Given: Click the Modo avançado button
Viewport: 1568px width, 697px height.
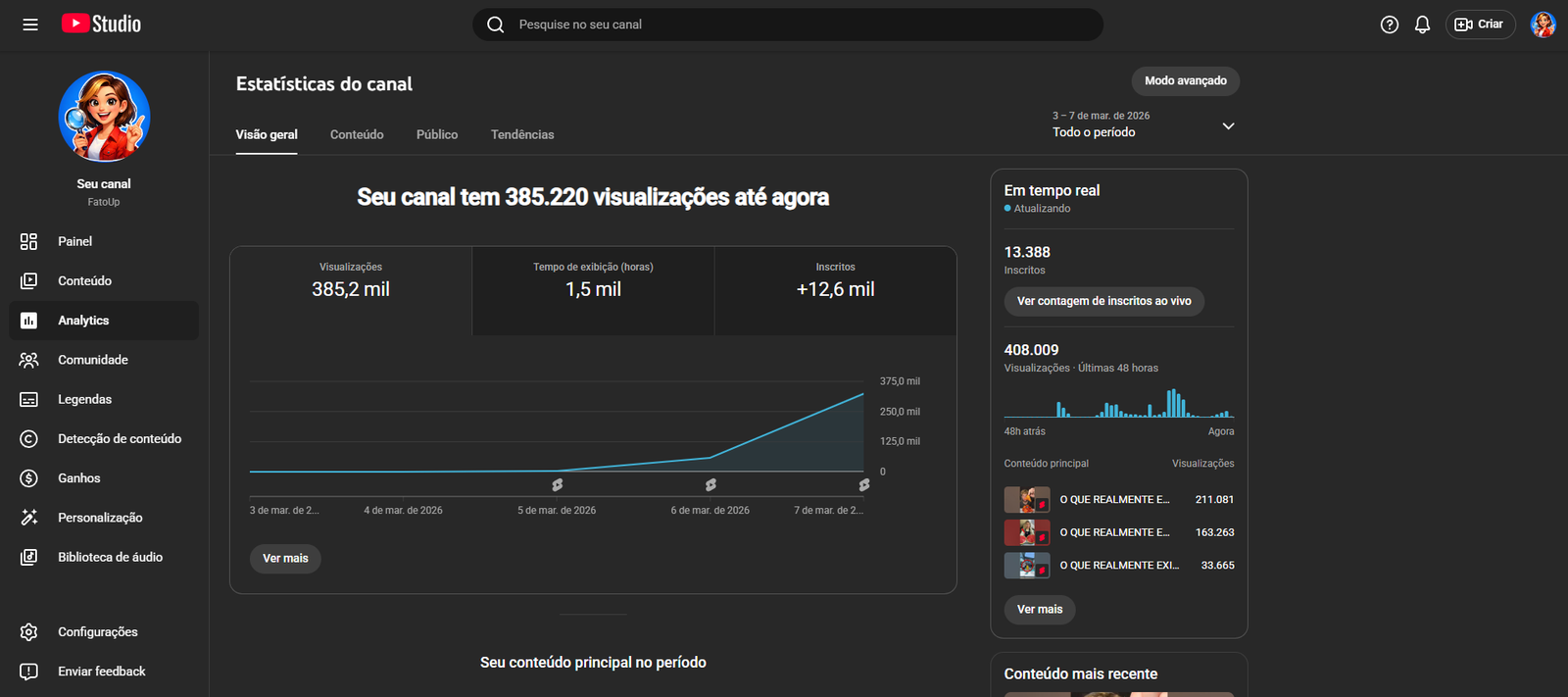Looking at the screenshot, I should tap(1185, 80).
